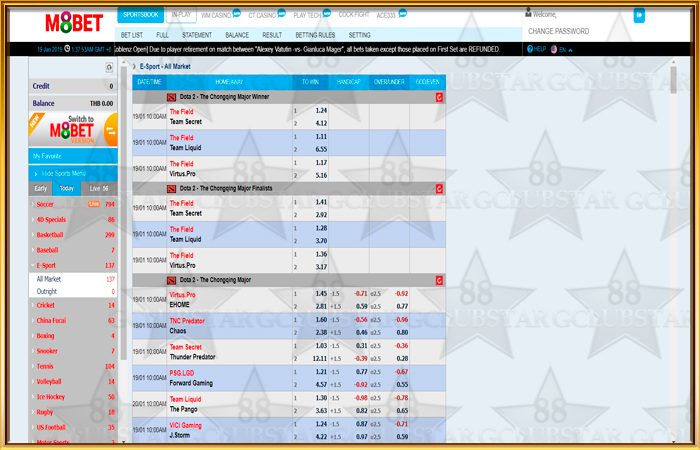Click handicap odds -0.56 for TNC Predator
Image resolution: width=700 pixels, height=450 pixels.
point(360,320)
